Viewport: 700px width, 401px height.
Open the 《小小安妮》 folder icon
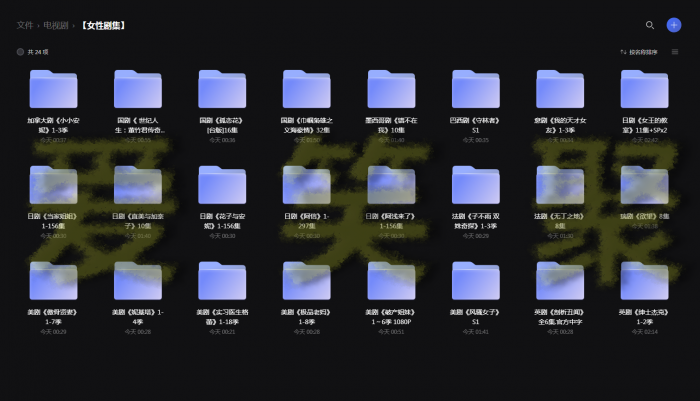54,89
